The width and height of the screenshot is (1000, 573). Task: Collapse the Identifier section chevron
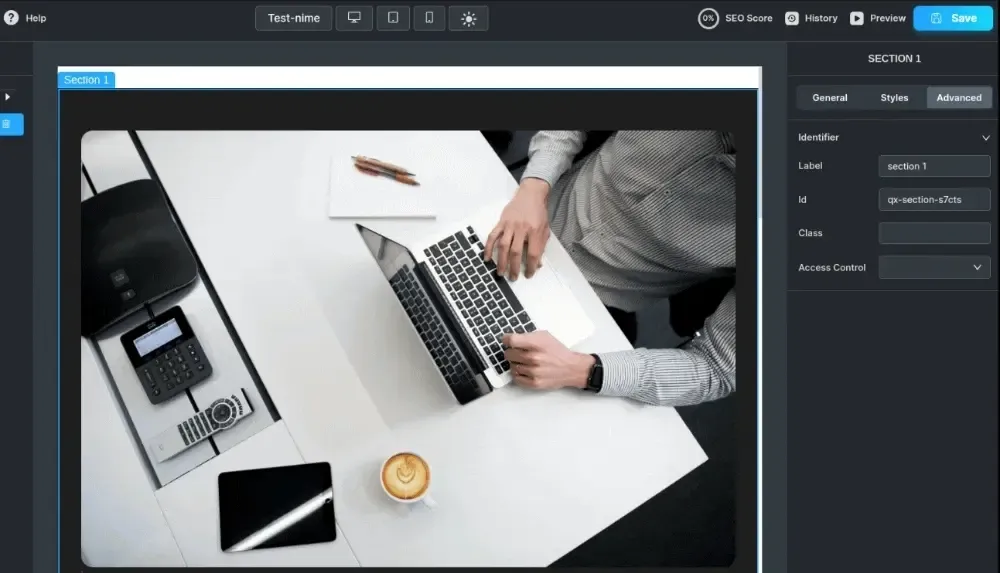(x=985, y=138)
